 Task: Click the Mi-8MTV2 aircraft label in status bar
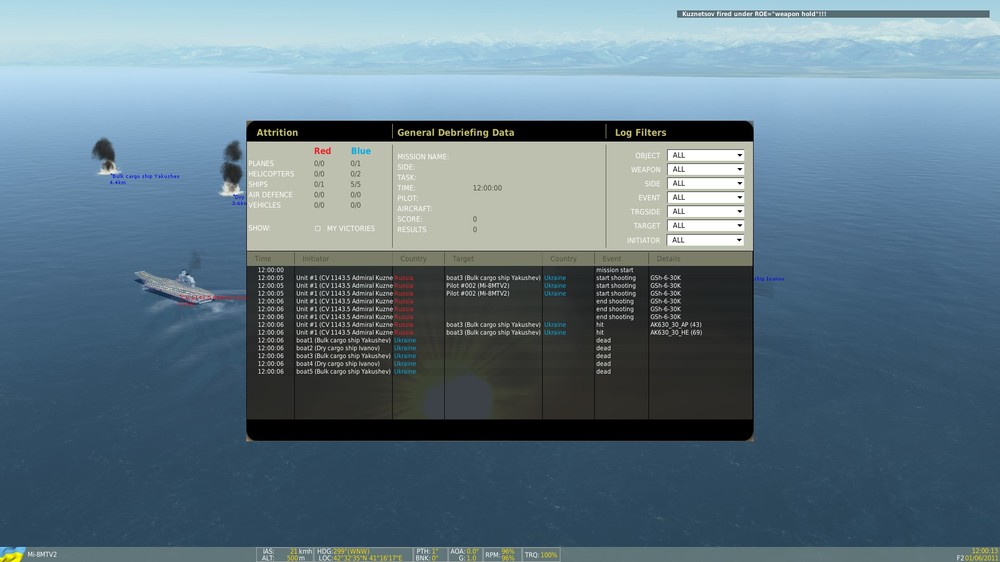tap(42, 554)
